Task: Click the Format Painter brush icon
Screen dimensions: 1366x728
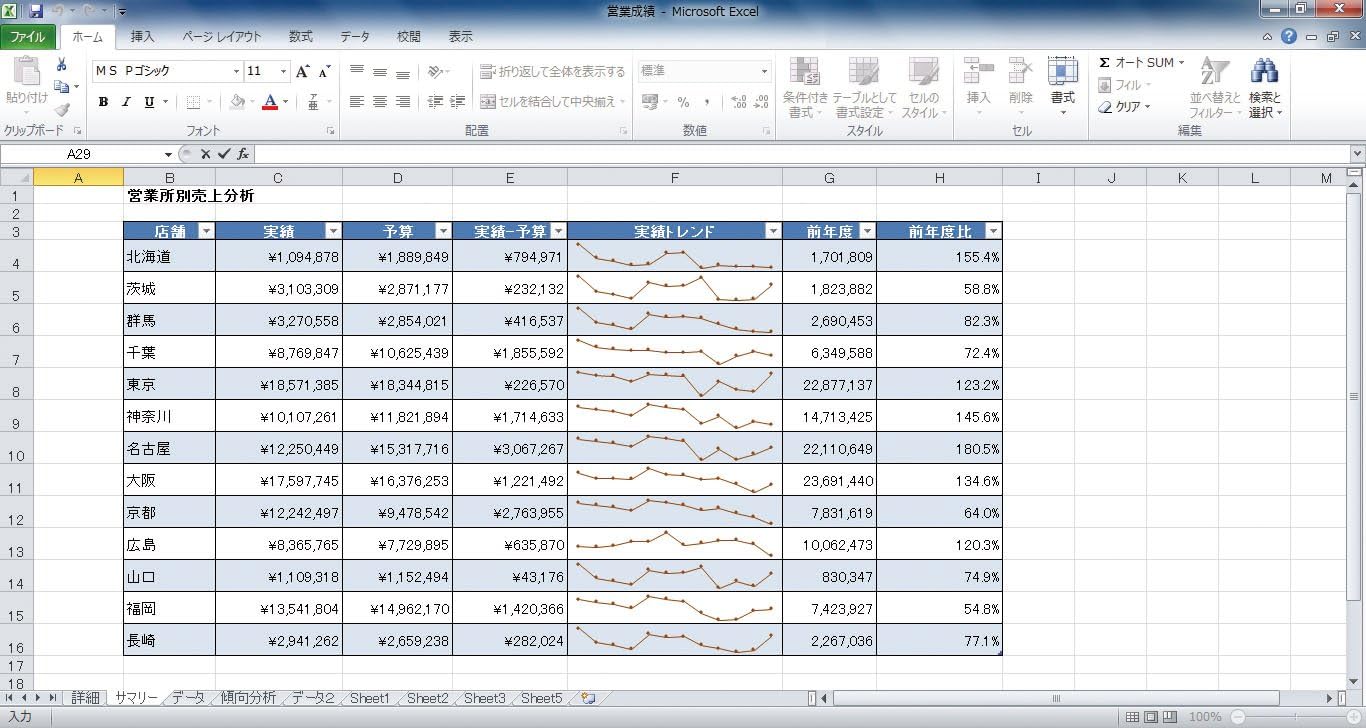Action: 62,109
